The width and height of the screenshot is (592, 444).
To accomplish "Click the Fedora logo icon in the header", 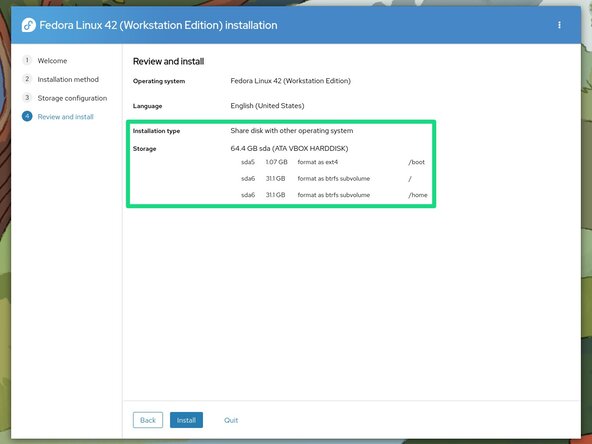I will (x=29, y=25).
